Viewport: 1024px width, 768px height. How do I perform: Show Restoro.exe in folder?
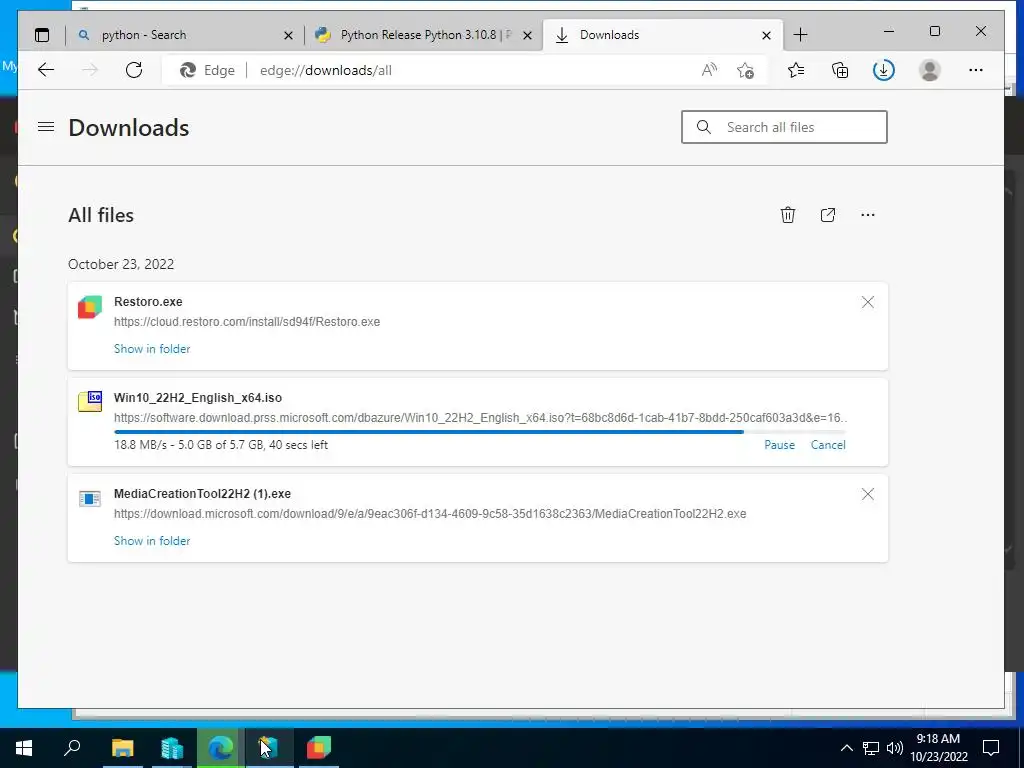152,349
